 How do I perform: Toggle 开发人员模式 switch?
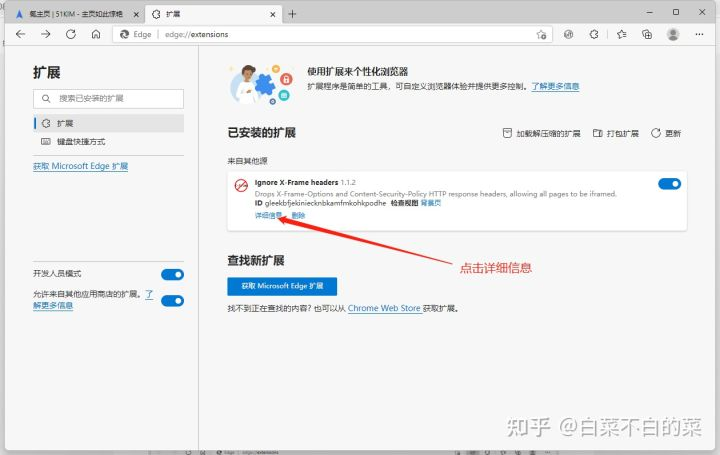tap(173, 275)
